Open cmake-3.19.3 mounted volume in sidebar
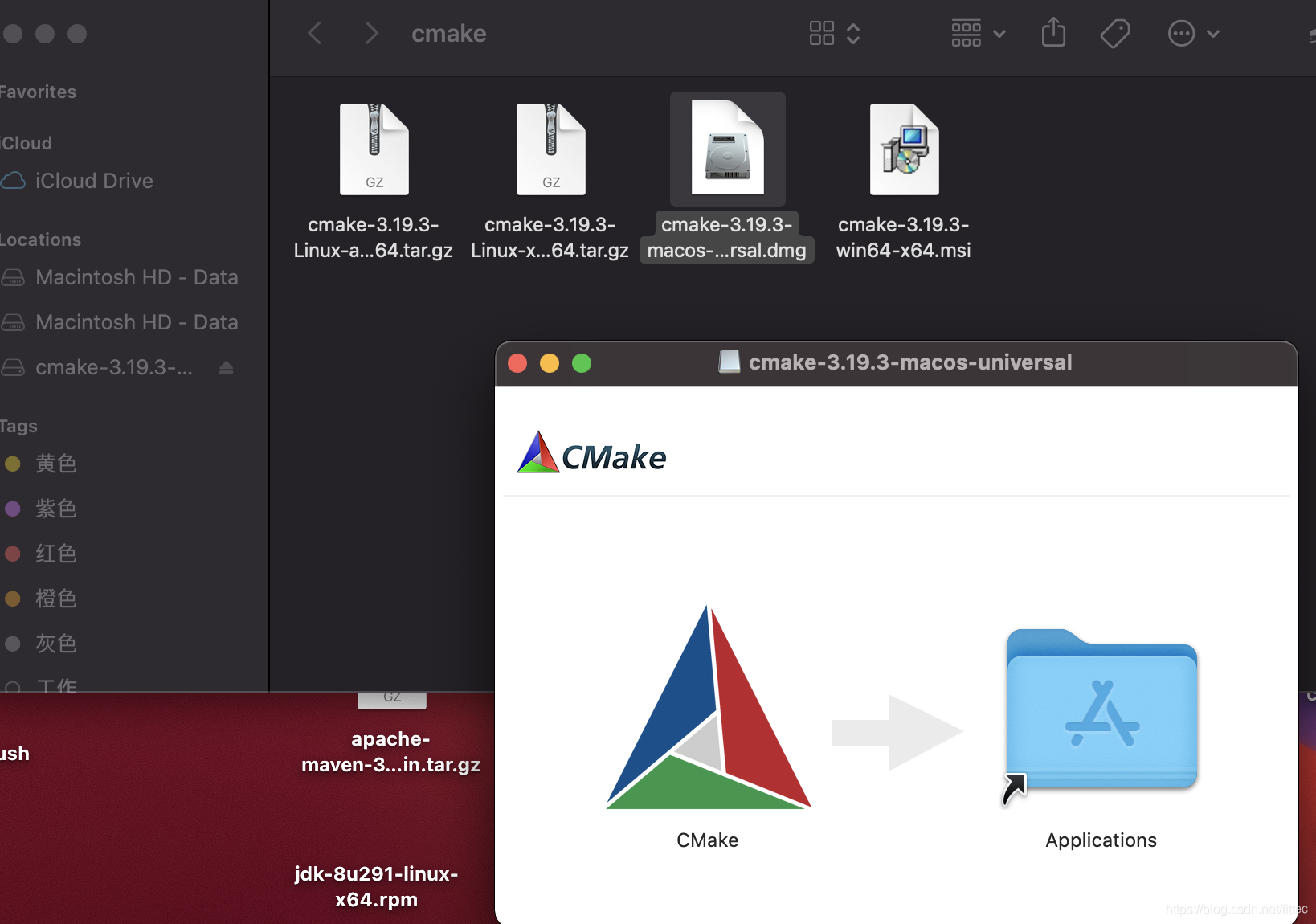 (114, 367)
